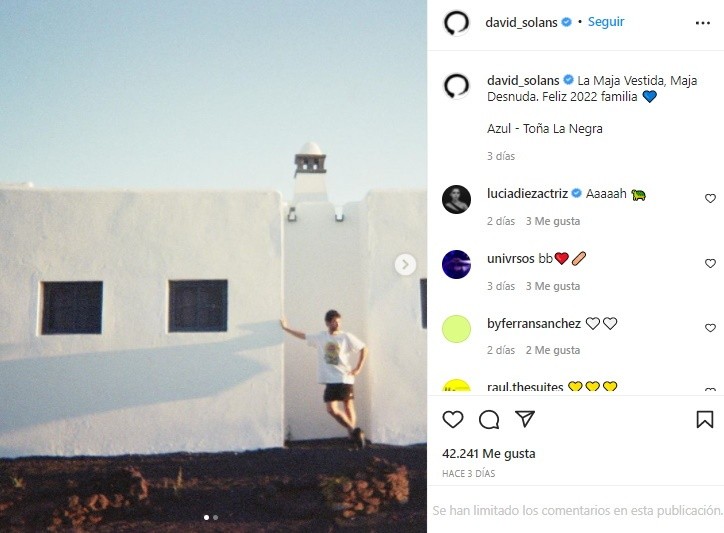Share the post via the paper plane icon
The height and width of the screenshot is (533, 724).
pyautogui.click(x=525, y=419)
